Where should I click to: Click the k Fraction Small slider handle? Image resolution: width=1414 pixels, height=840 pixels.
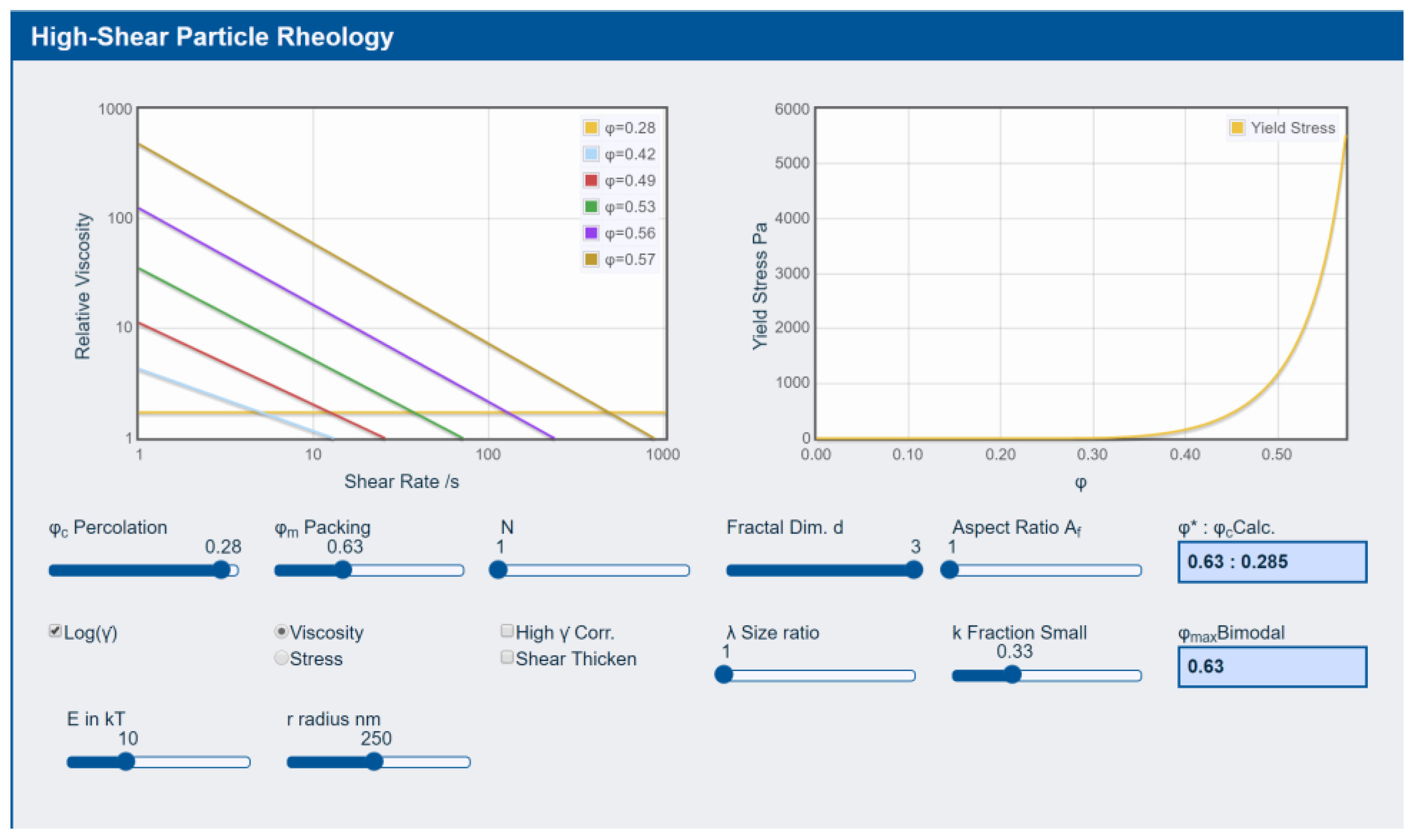(x=1012, y=675)
